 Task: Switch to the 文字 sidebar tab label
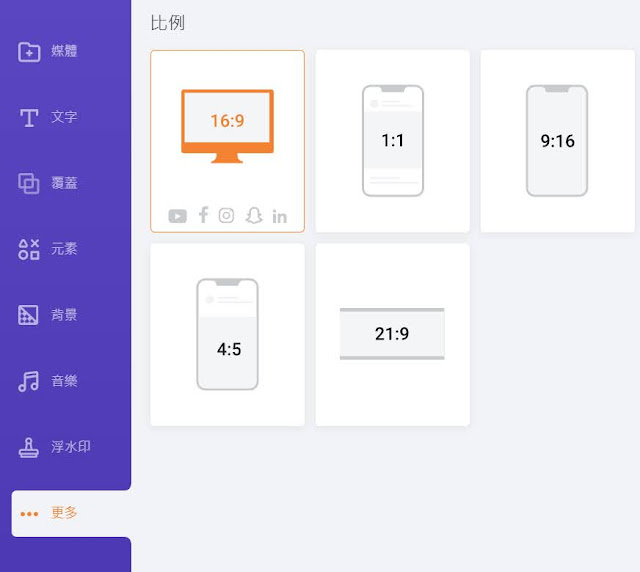pos(64,117)
